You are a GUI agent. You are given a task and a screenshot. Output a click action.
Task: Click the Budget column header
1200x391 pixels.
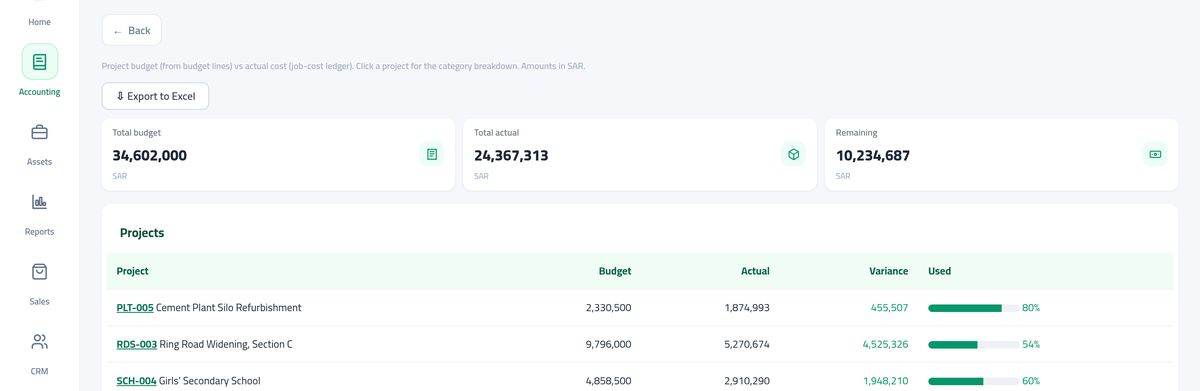click(615, 271)
